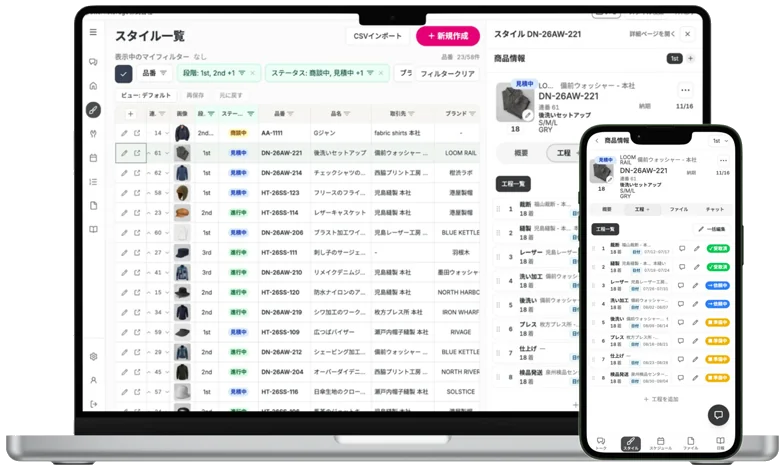
Task: Click the Gジャン jacket thumbnail in table
Action: pyautogui.click(x=182, y=133)
